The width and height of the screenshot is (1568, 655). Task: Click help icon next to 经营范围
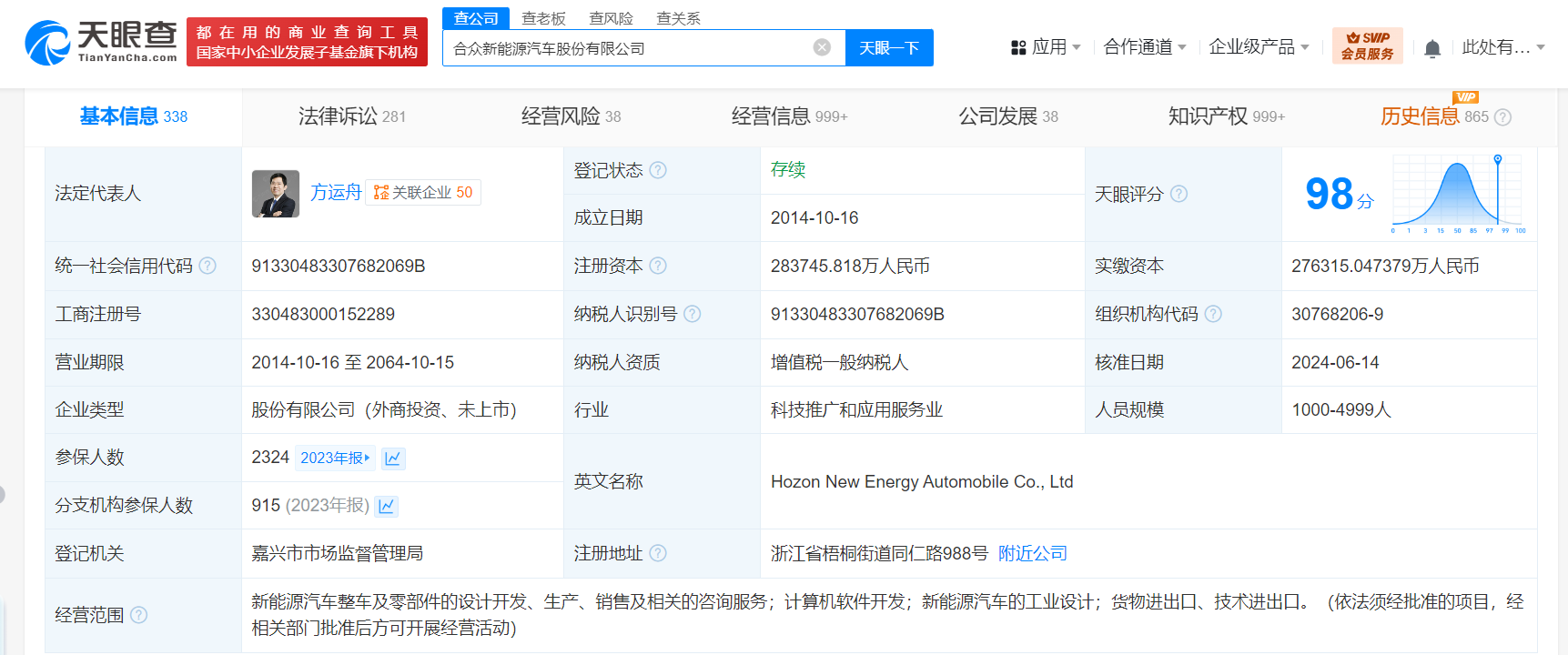(x=138, y=615)
